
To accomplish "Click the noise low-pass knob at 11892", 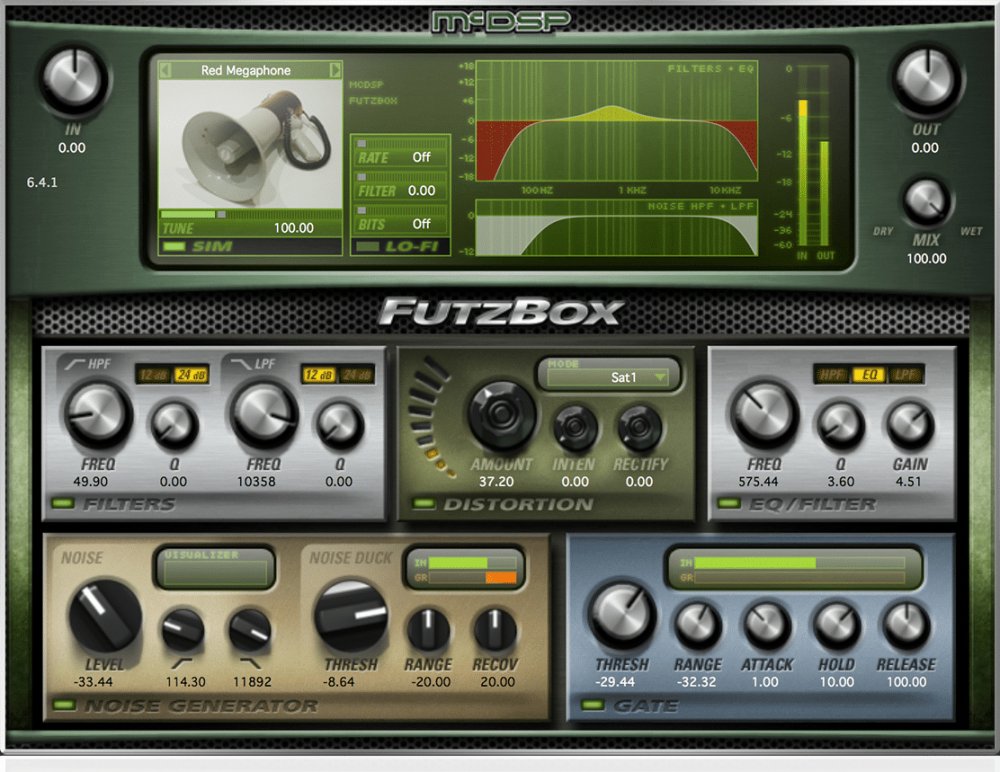I will pyautogui.click(x=250, y=629).
